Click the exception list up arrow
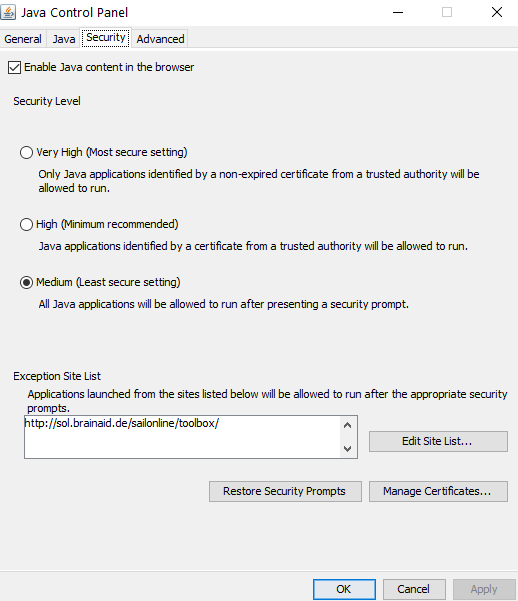Image resolution: width=518 pixels, height=601 pixels. tap(348, 425)
